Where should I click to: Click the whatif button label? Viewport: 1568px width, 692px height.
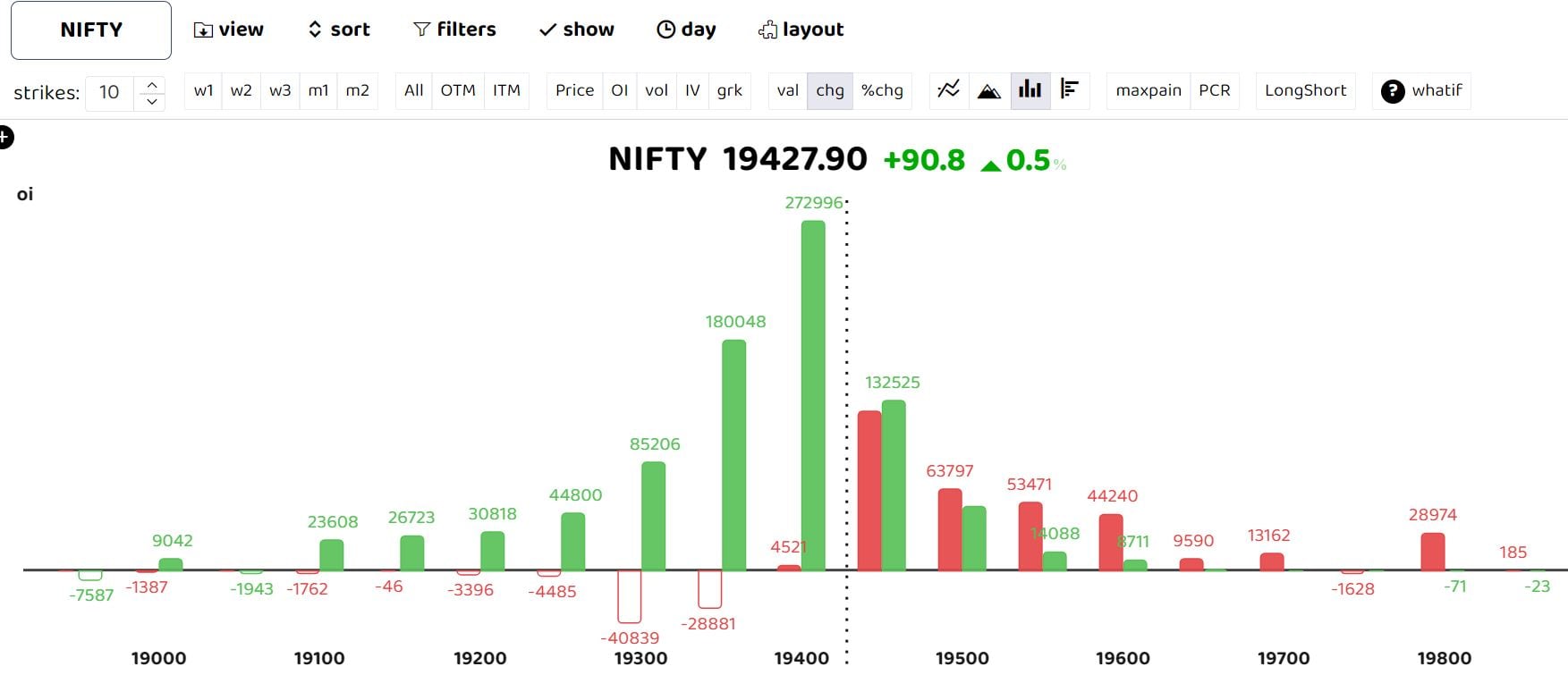point(1437,90)
